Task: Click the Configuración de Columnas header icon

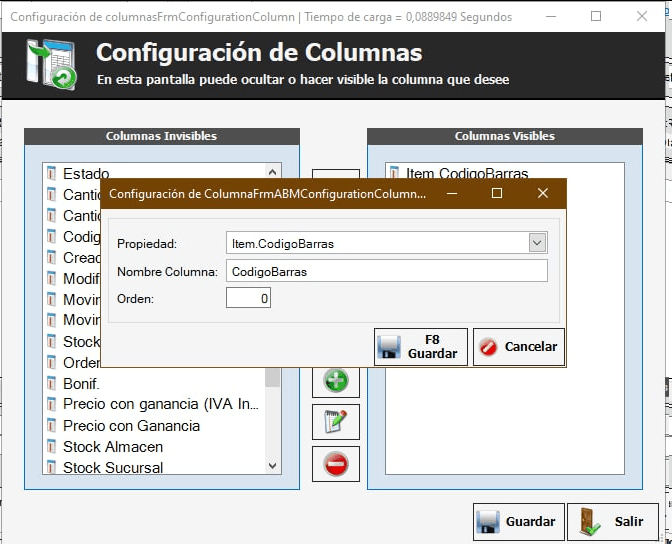Action: coord(48,64)
